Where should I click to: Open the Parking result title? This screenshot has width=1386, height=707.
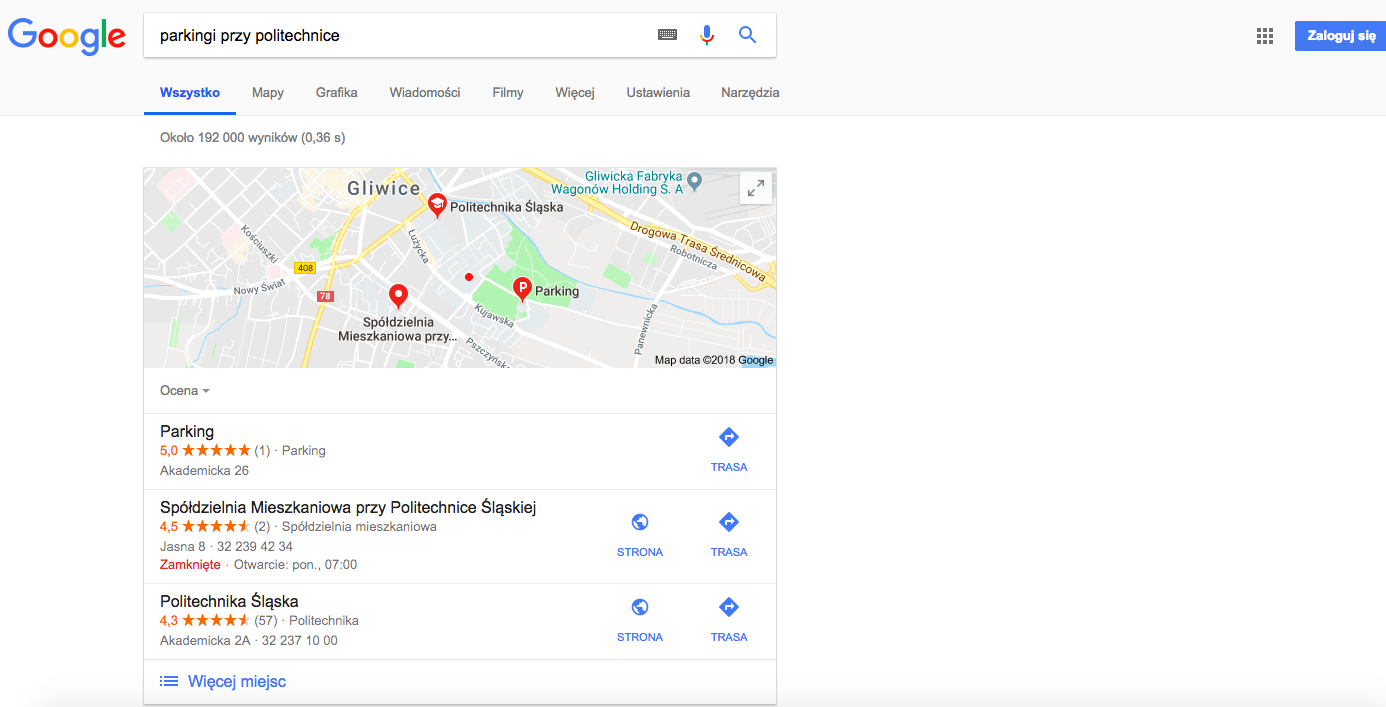click(187, 431)
